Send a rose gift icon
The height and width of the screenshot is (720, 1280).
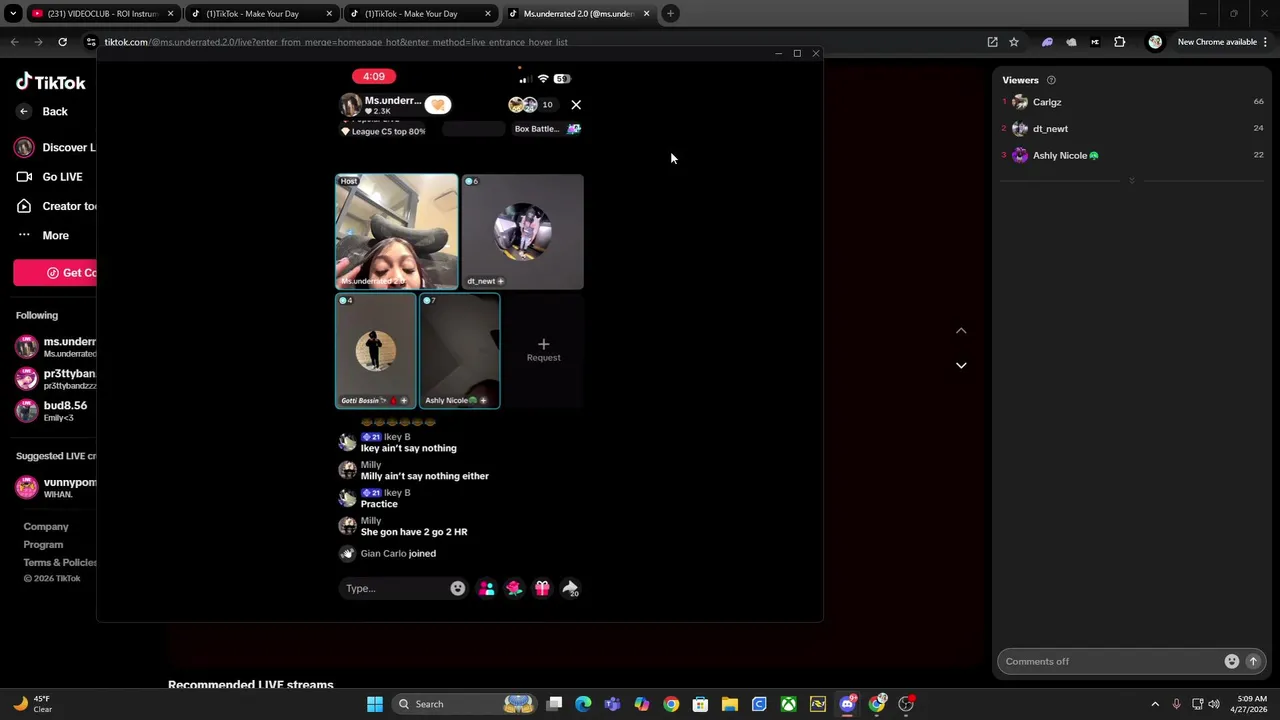(x=514, y=588)
